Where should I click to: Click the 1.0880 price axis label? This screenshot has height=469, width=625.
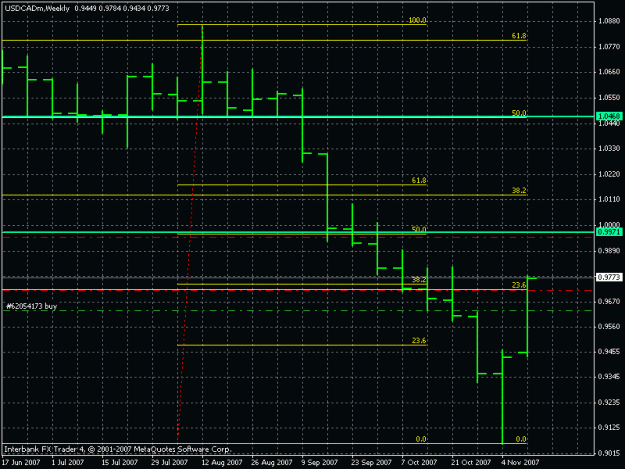[x=609, y=21]
